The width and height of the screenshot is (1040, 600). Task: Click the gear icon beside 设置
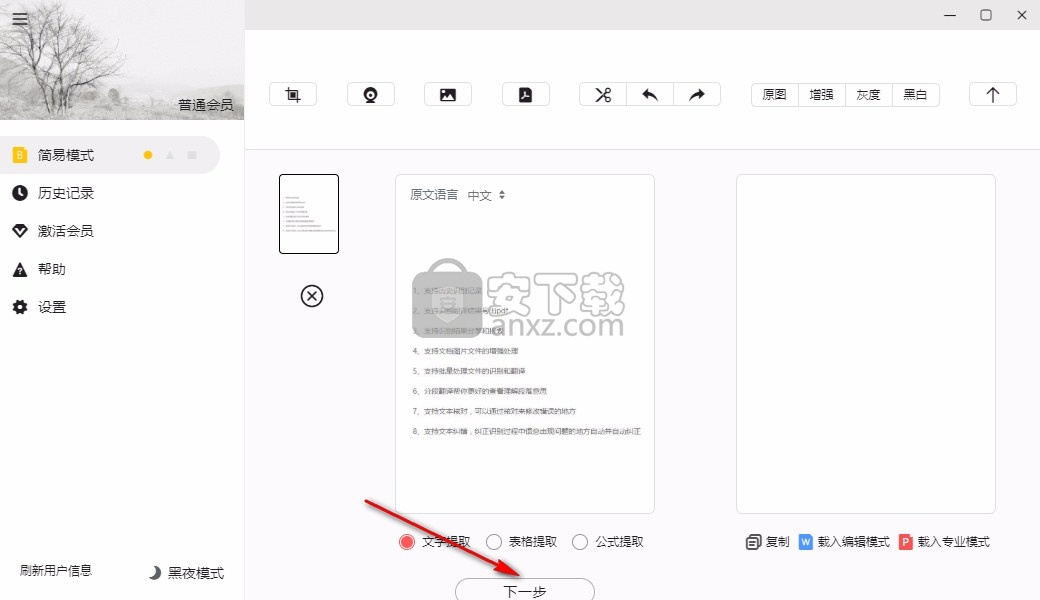pyautogui.click(x=20, y=307)
